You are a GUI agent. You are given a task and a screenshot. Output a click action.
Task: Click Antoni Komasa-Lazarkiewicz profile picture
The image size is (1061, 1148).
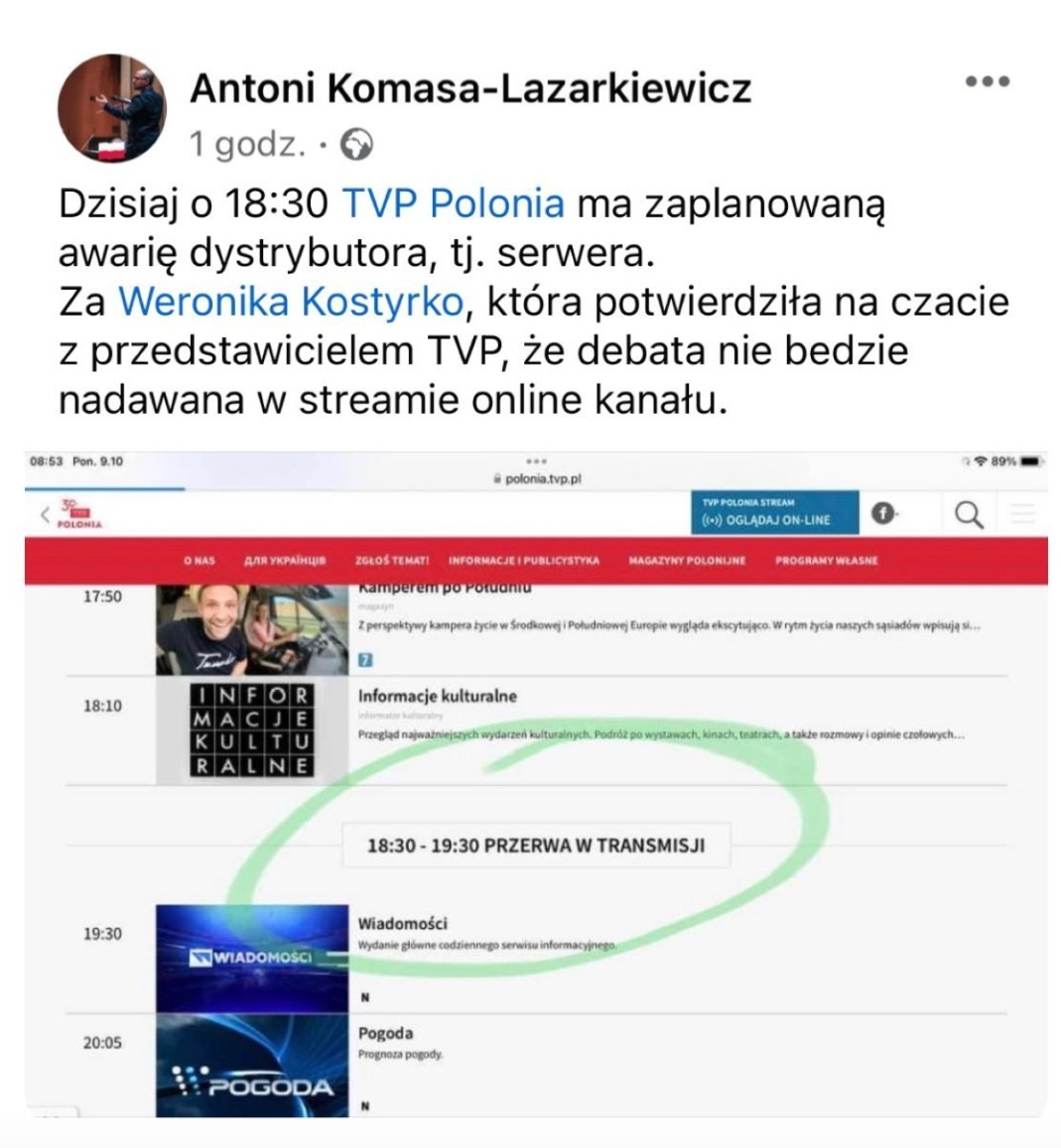click(x=112, y=107)
